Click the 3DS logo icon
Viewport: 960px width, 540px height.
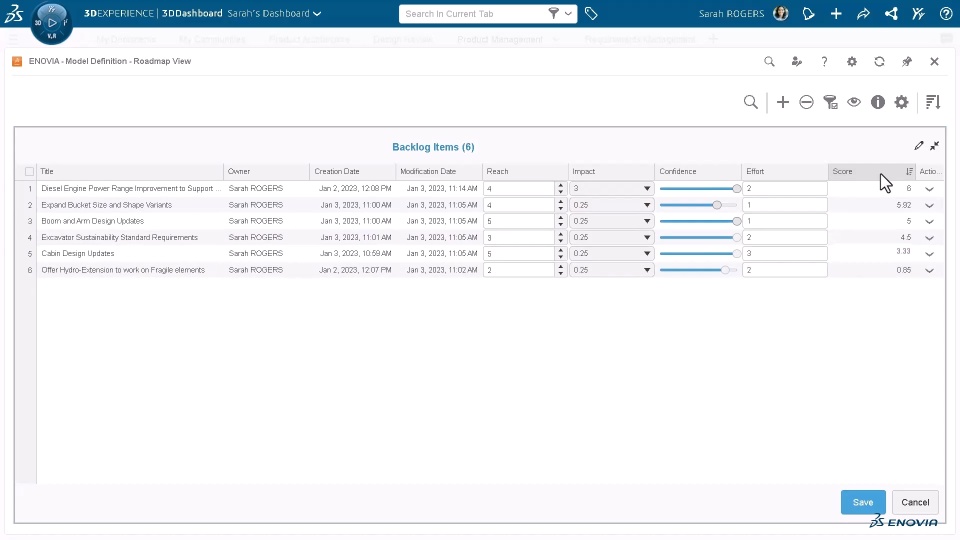point(13,13)
